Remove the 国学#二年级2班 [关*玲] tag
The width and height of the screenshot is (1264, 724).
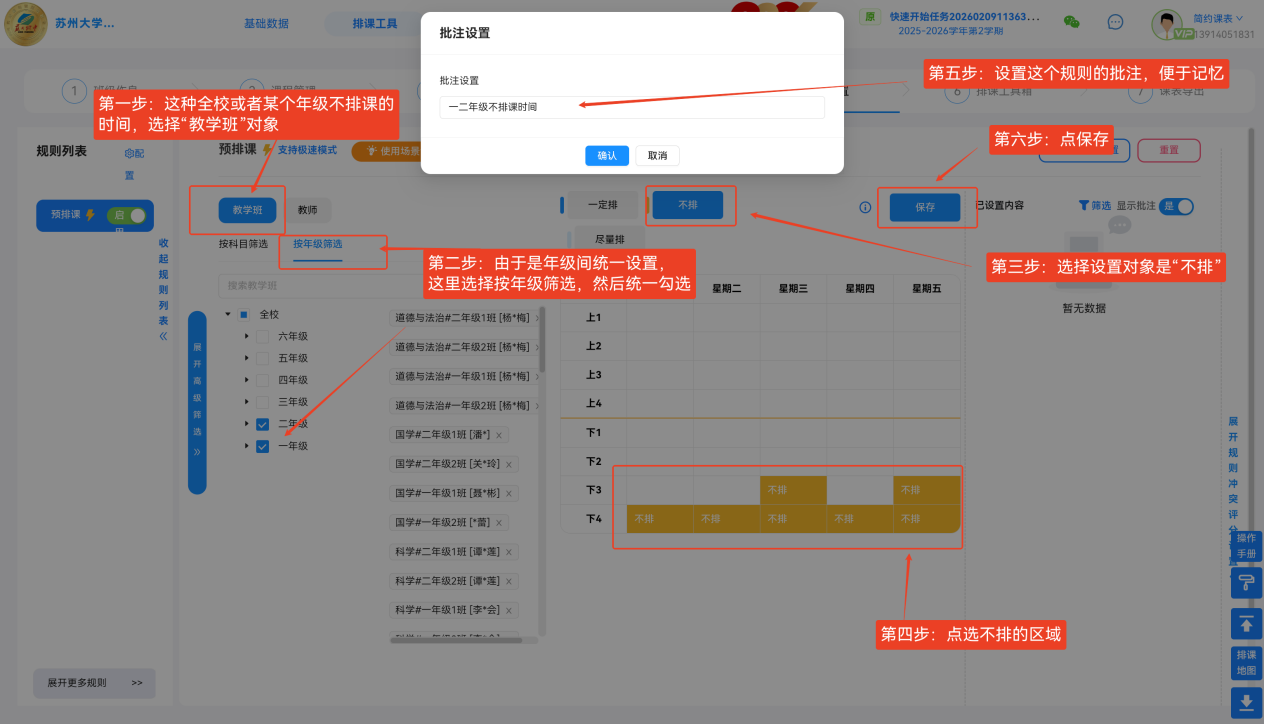(508, 464)
